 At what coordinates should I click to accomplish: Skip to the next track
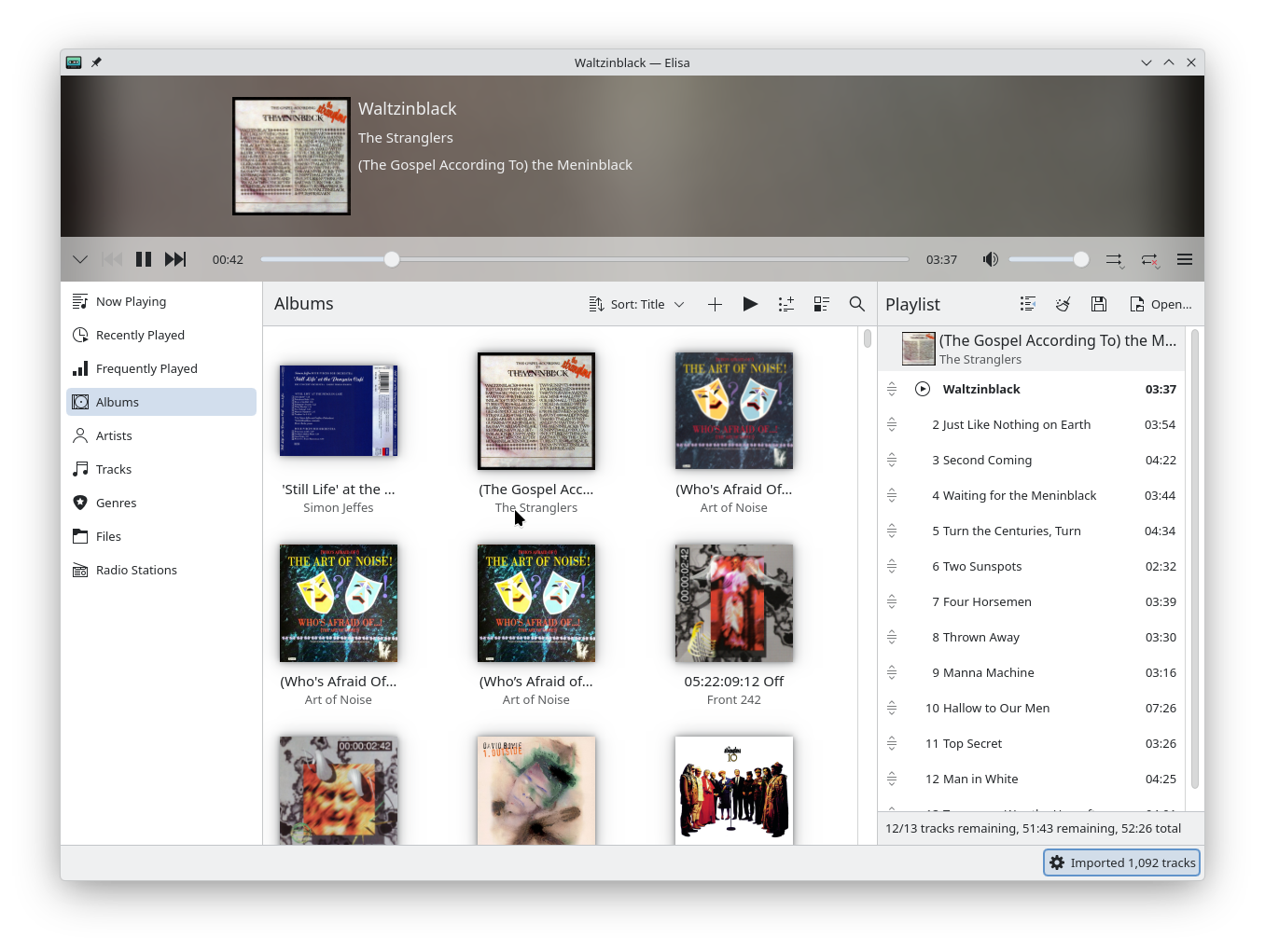pos(175,259)
